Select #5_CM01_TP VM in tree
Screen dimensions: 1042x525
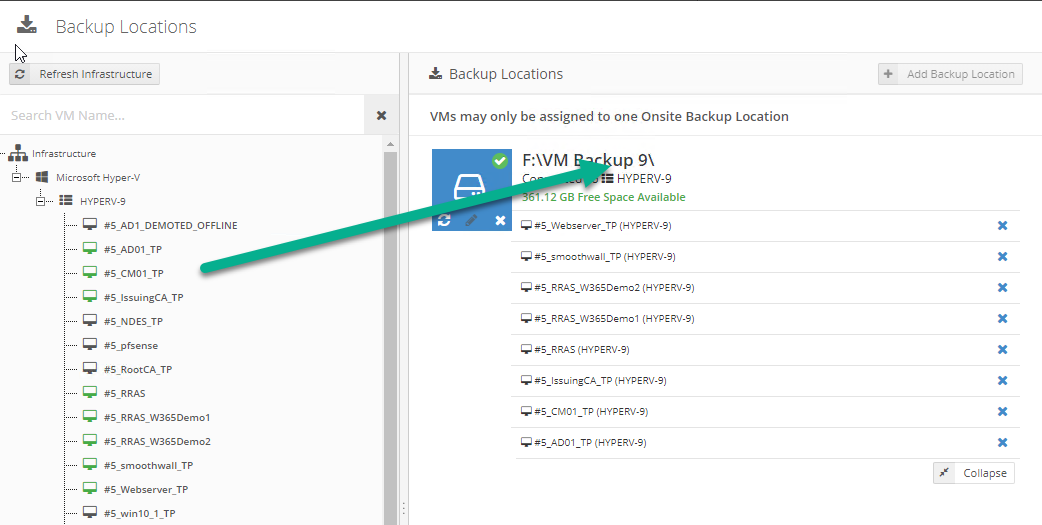tap(133, 273)
